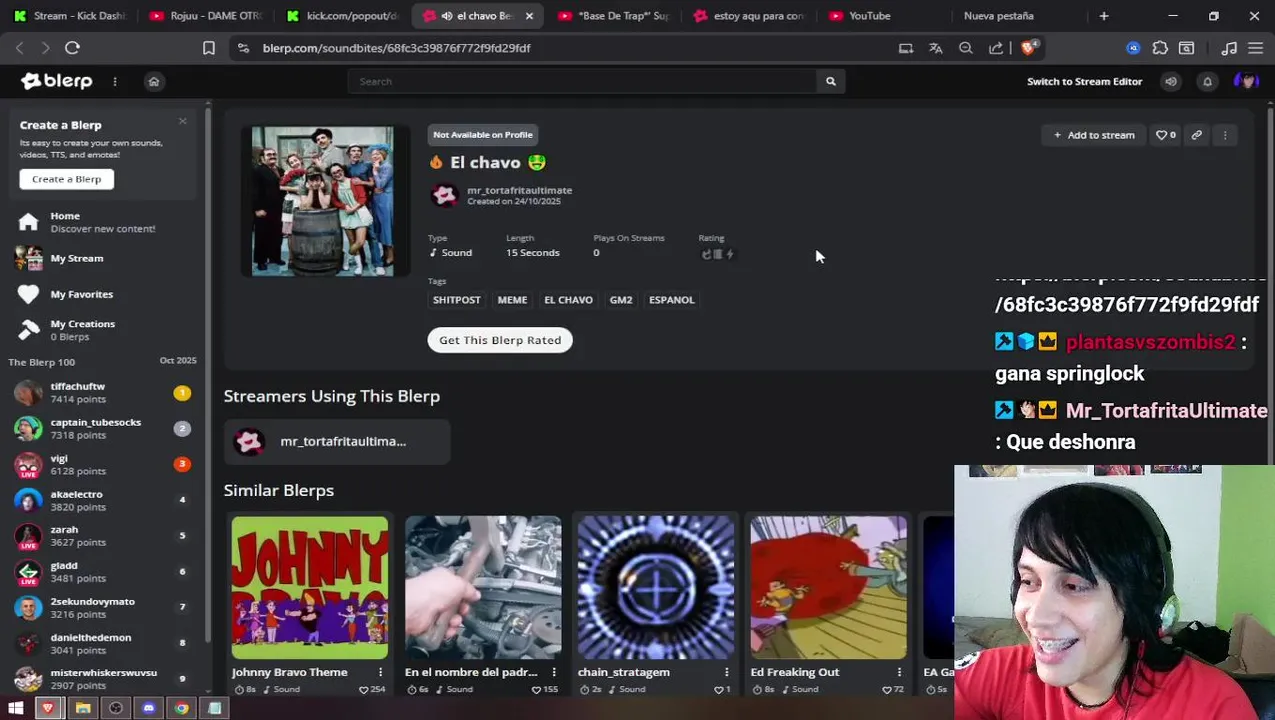This screenshot has height=720, width=1275.
Task: Select gladd leaderboard entry
Action: click(101, 572)
